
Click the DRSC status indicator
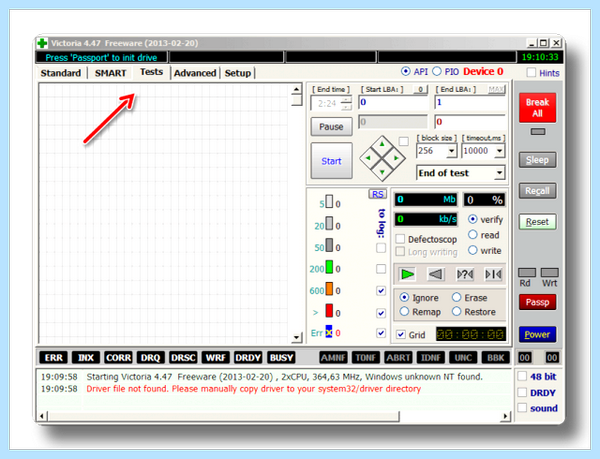(183, 358)
